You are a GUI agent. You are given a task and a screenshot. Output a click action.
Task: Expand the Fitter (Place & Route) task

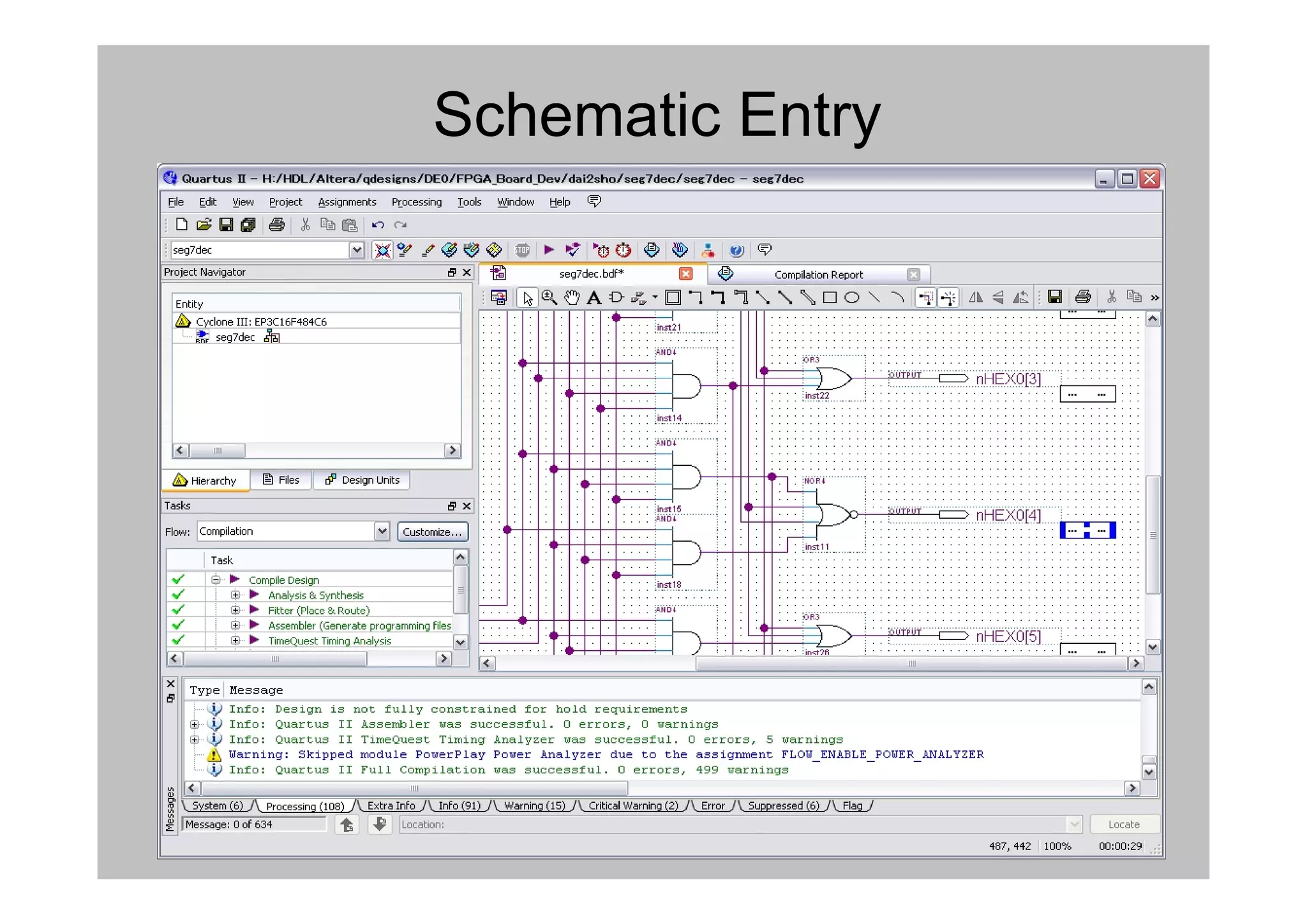coord(235,610)
